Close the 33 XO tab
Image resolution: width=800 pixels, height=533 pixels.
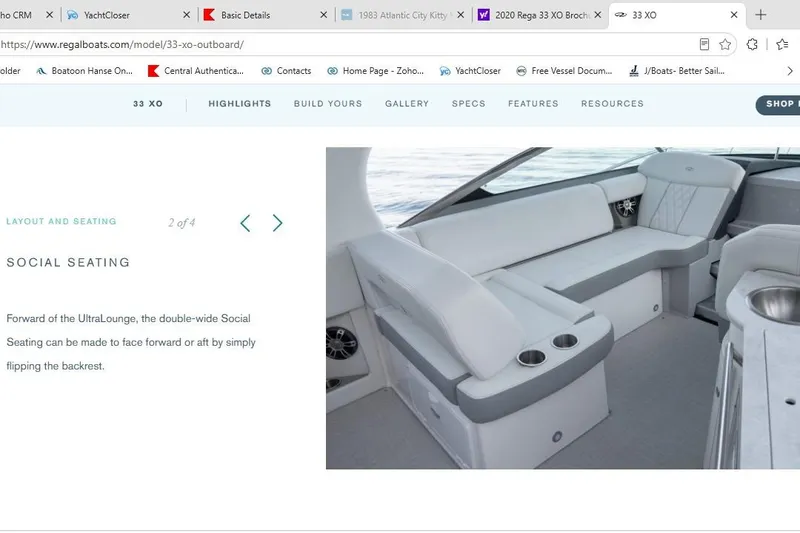tap(734, 15)
